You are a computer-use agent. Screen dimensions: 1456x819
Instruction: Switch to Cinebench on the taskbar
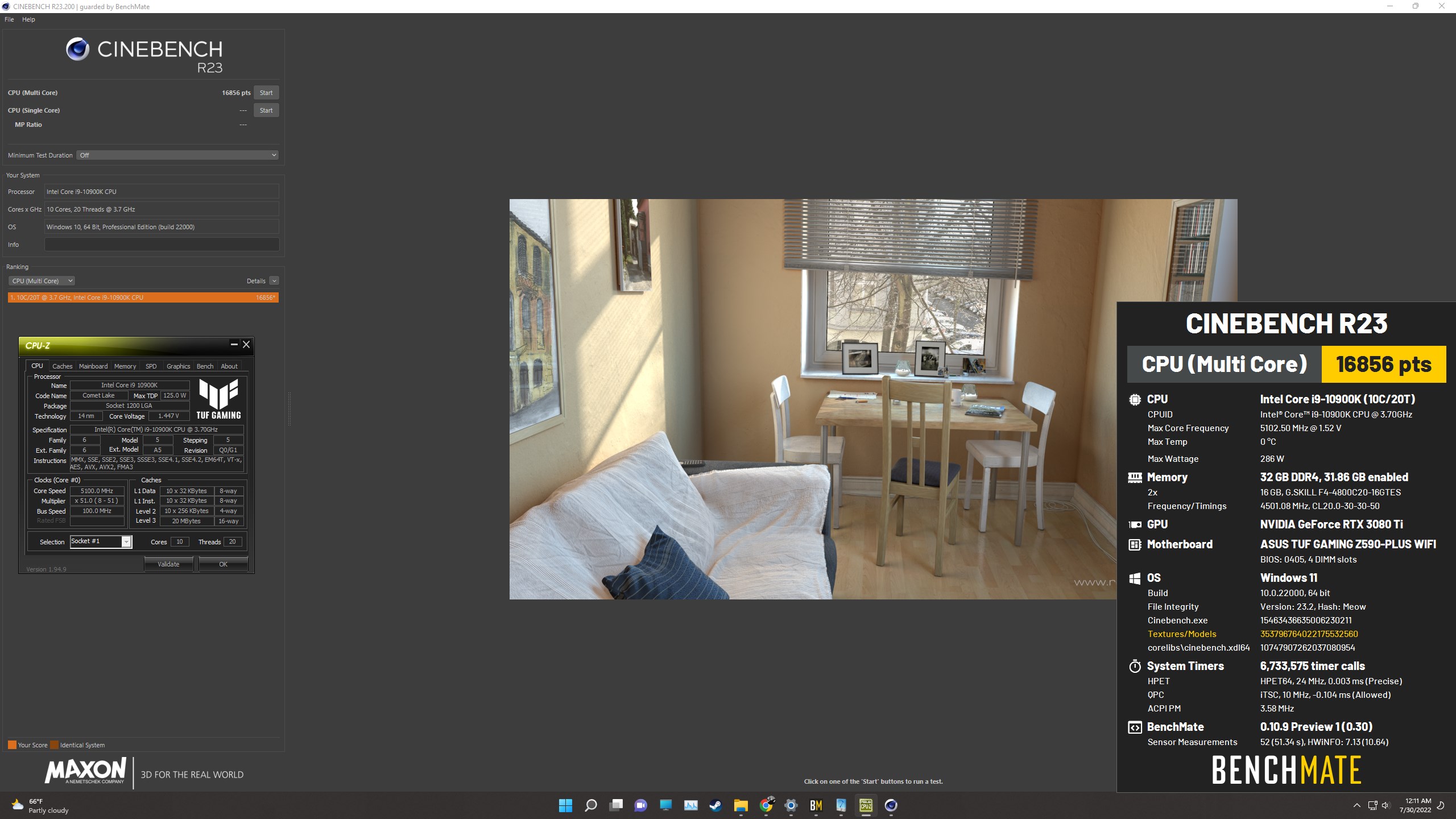(891, 805)
